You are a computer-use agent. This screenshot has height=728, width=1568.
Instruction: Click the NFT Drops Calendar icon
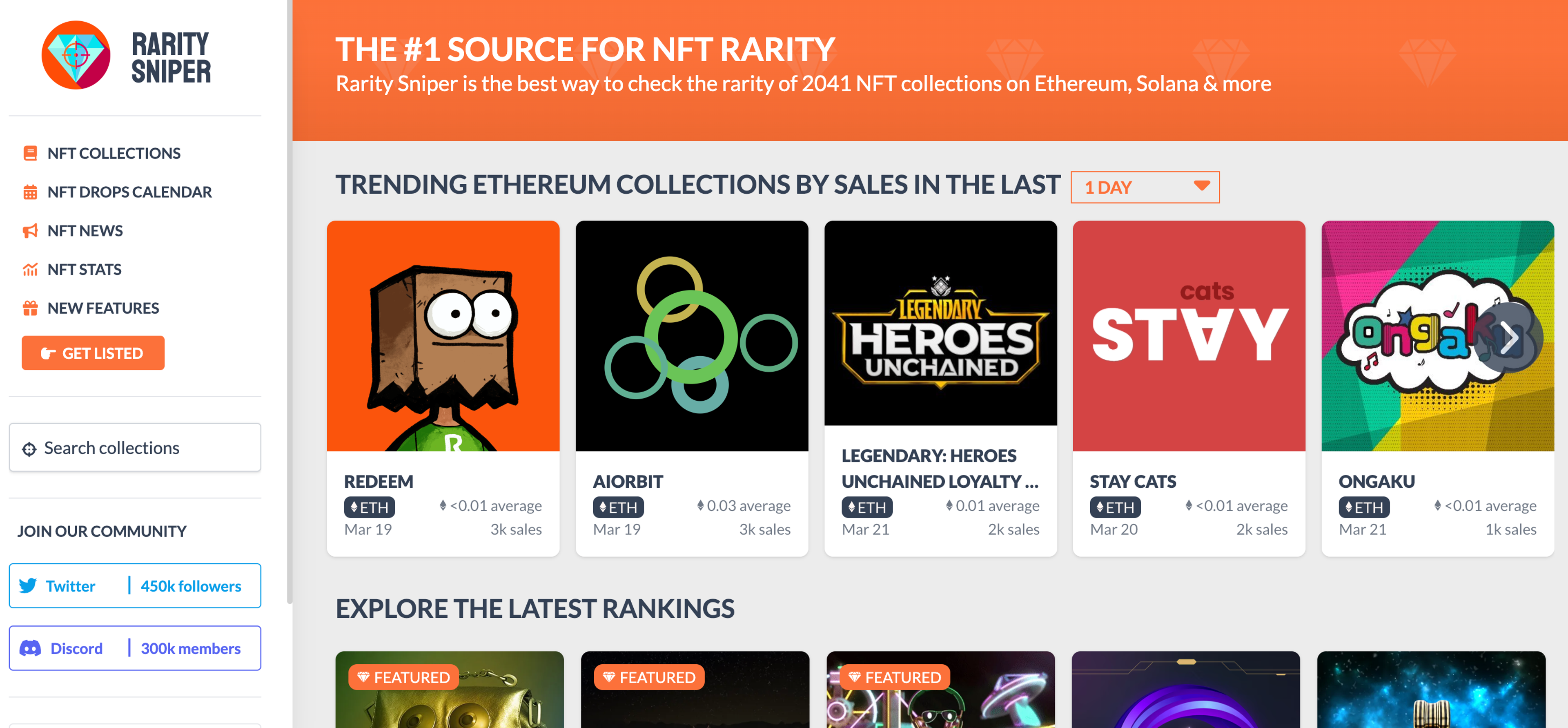coord(30,192)
